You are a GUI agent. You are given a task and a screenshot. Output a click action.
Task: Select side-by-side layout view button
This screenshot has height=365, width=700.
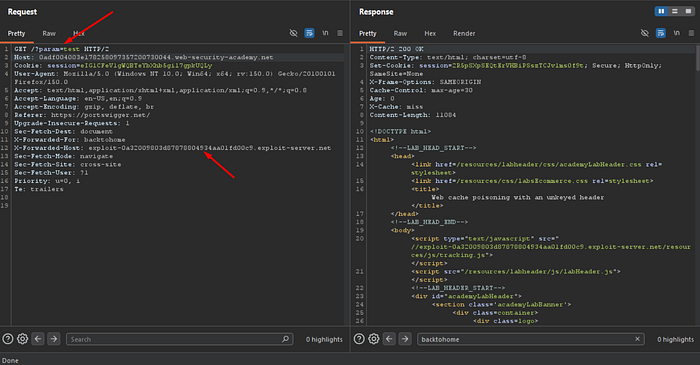click(x=661, y=11)
